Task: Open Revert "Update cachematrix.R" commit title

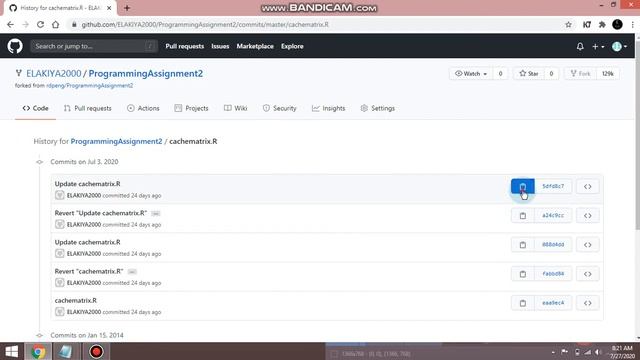Action: click(x=101, y=213)
